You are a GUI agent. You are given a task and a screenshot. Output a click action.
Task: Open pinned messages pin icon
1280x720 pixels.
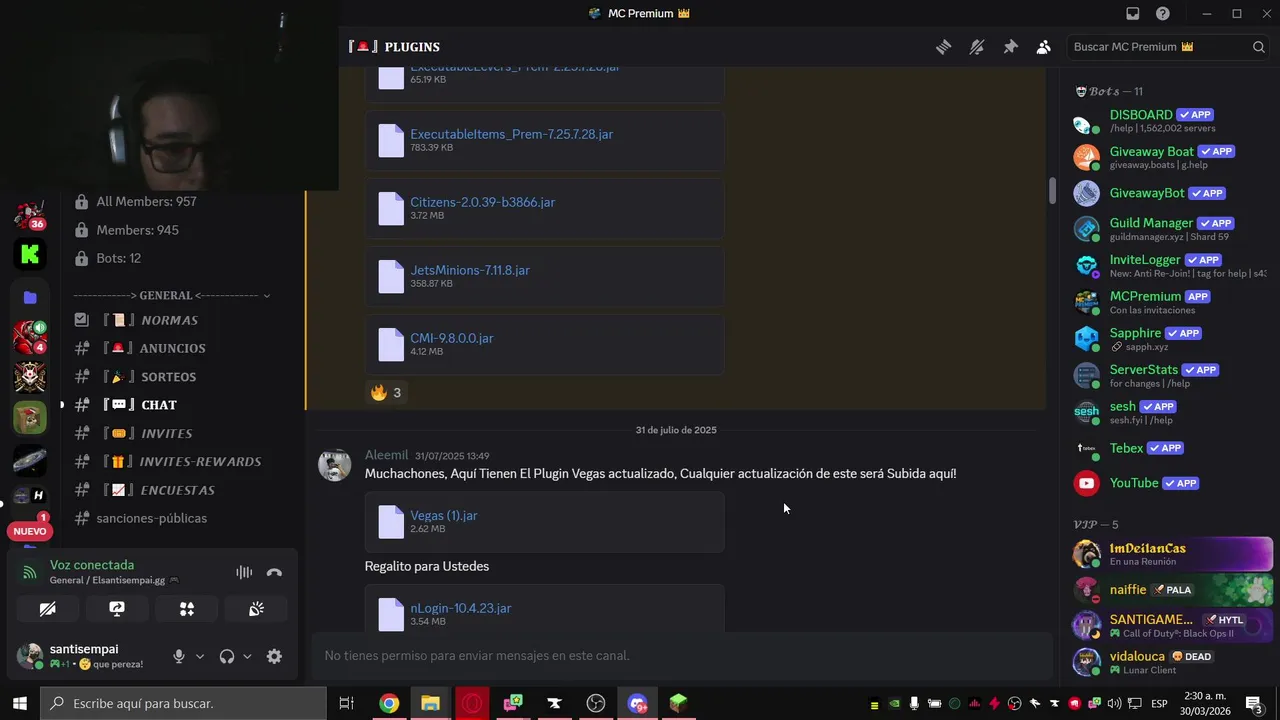tap(1010, 47)
